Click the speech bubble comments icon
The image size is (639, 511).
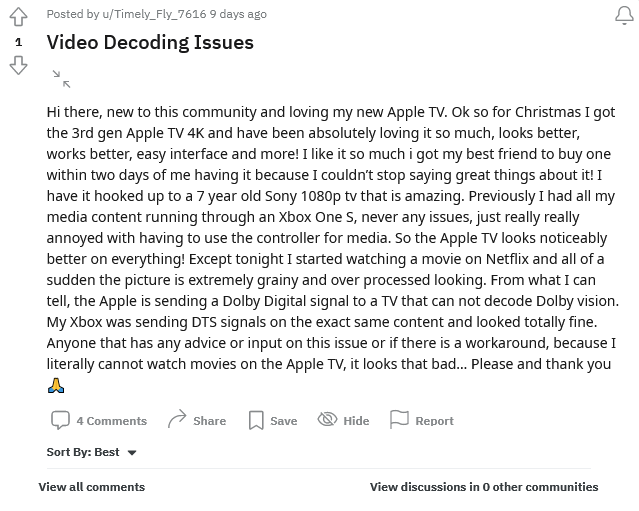tap(60, 420)
